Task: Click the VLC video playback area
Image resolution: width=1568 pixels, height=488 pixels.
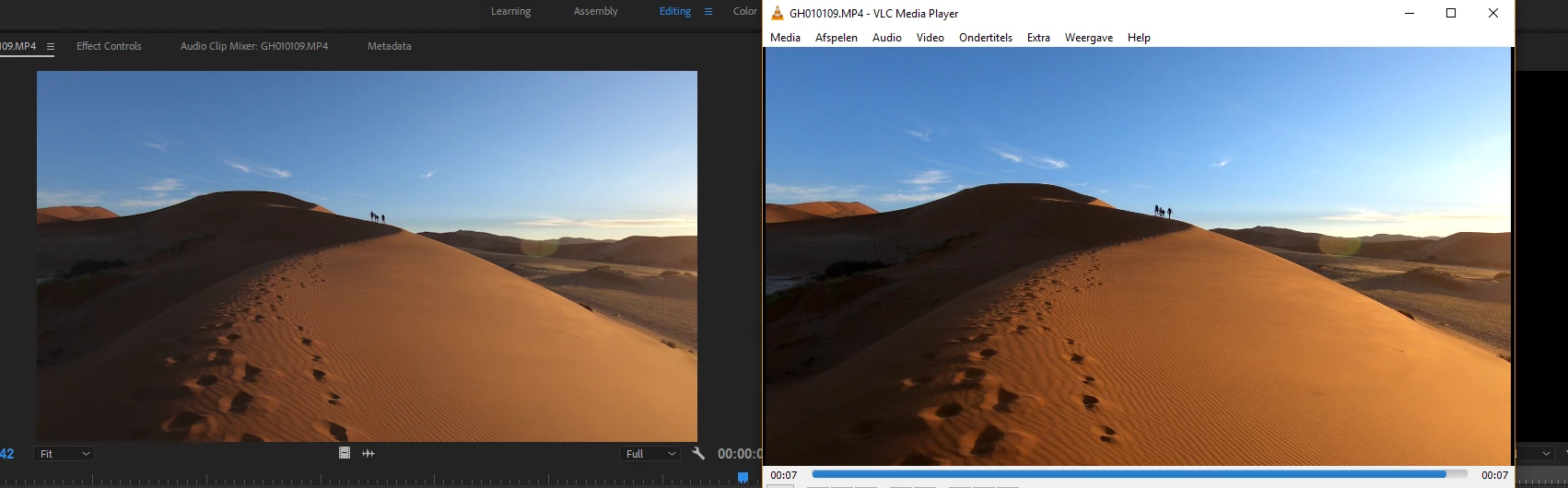Action: click(1138, 256)
